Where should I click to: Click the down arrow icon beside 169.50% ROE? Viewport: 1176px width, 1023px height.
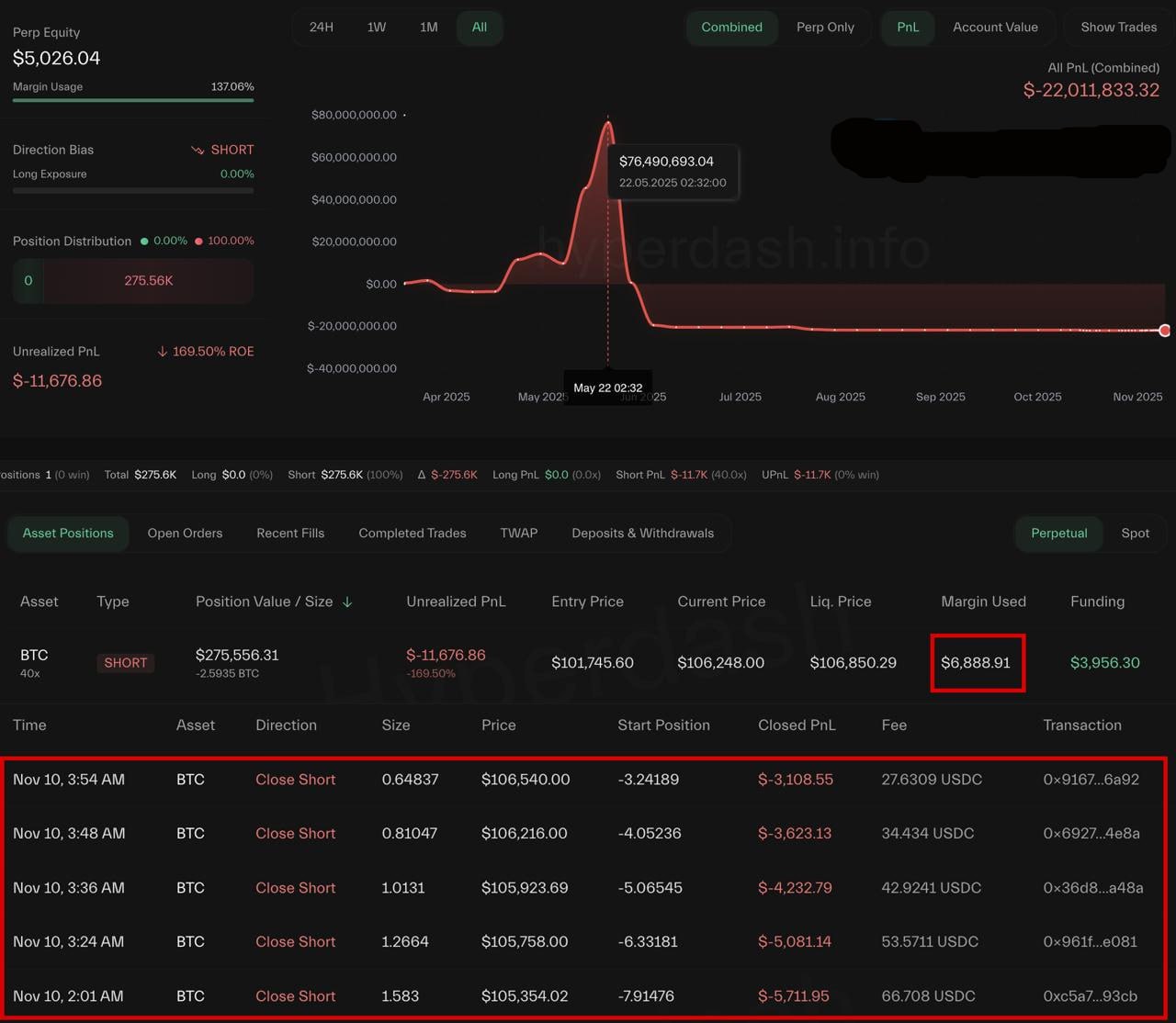pyautogui.click(x=163, y=352)
